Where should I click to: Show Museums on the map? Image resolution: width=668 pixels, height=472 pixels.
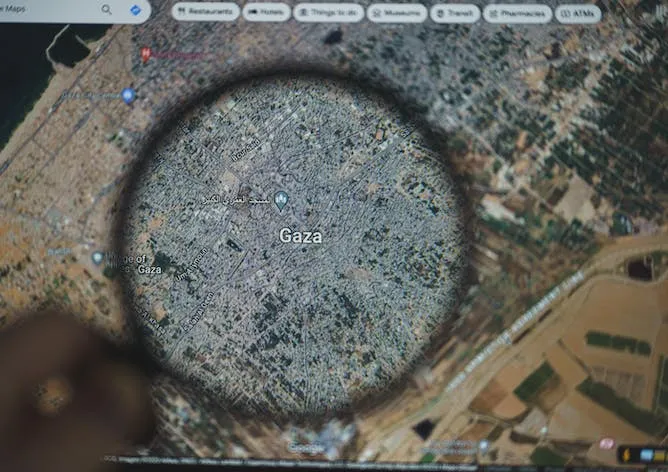click(396, 13)
